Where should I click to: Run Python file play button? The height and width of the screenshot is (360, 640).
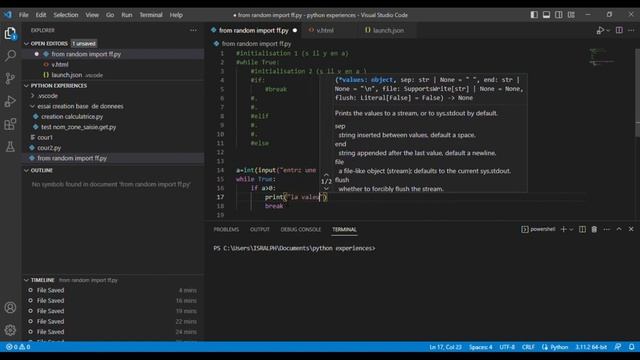pyautogui.click(x=600, y=30)
